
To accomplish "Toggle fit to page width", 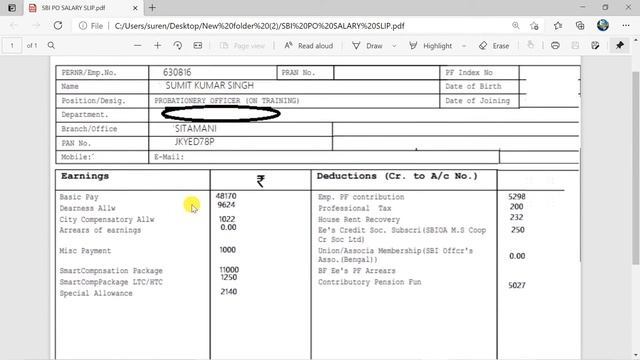I will pos(198,45).
